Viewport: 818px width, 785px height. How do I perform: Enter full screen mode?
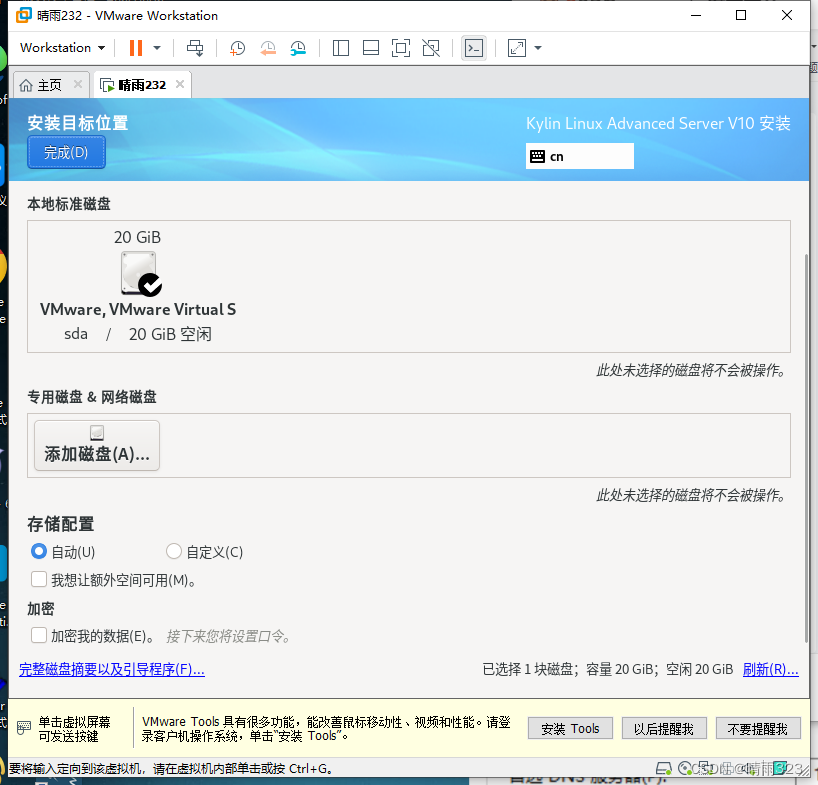(401, 48)
